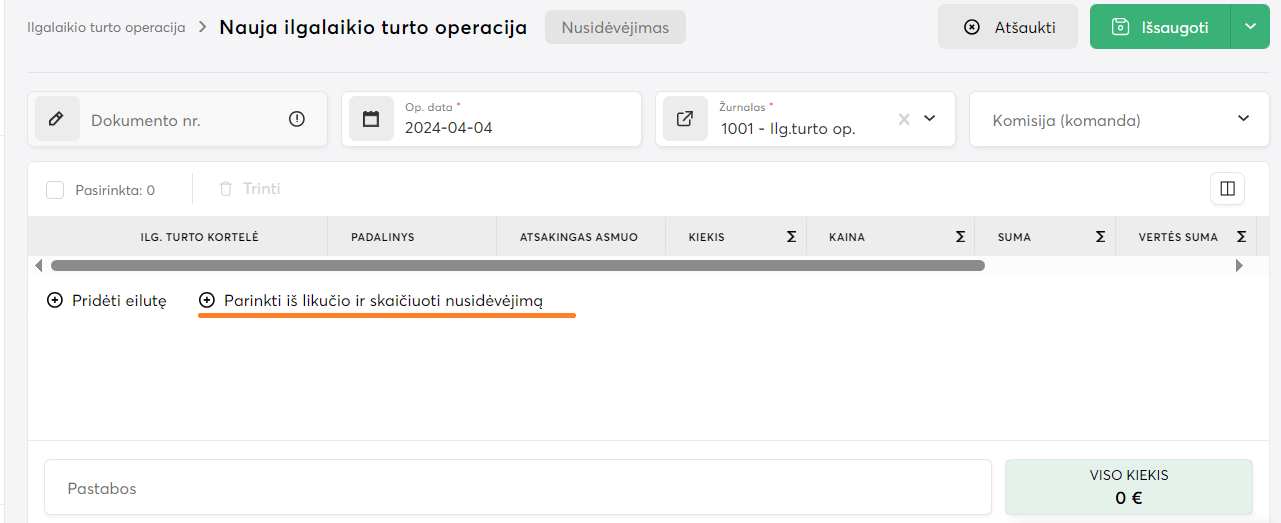Image resolution: width=1281 pixels, height=523 pixels.
Task: Click Pridėti eilutę to add a row
Action: tap(108, 300)
